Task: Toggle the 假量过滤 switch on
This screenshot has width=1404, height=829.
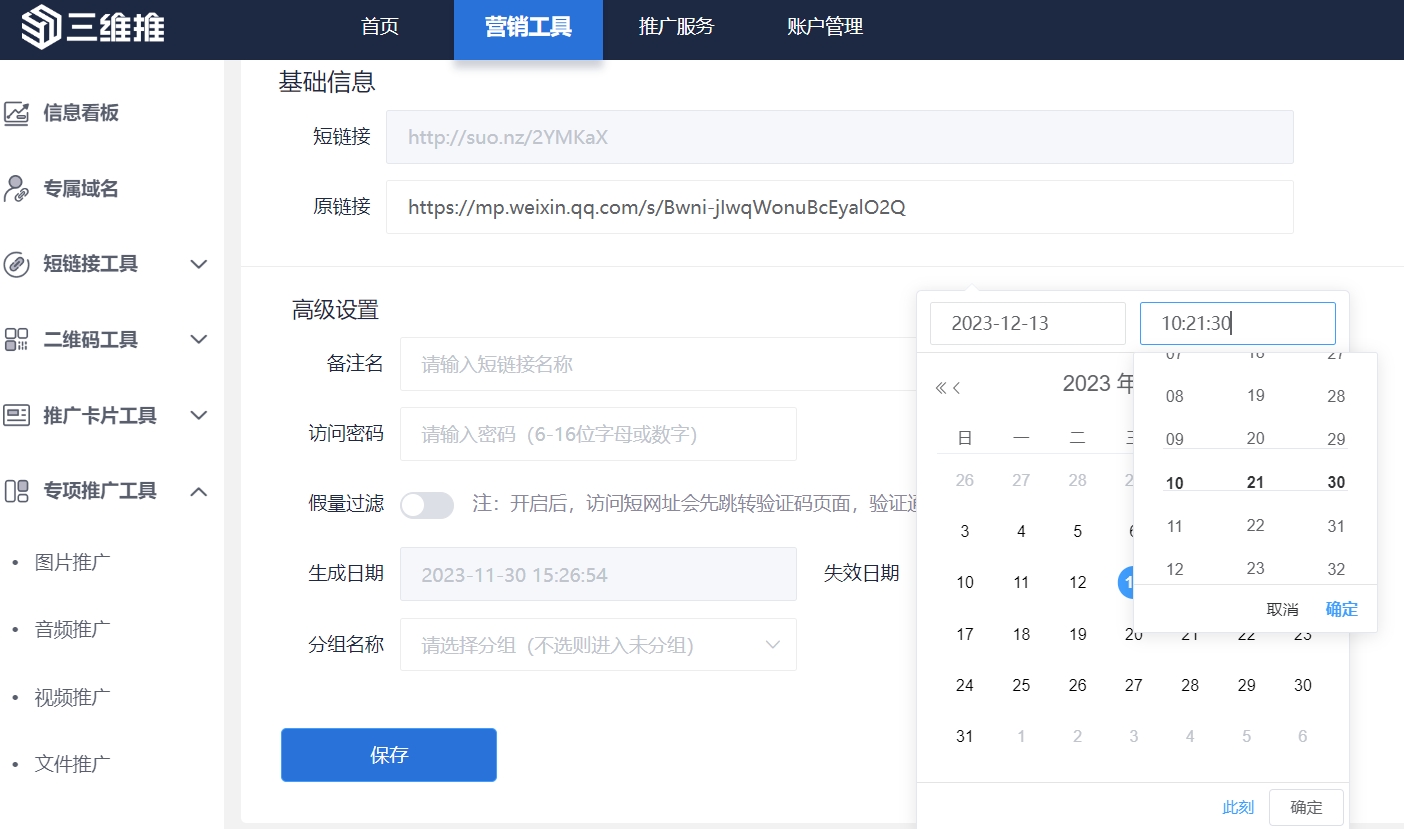Action: (427, 505)
